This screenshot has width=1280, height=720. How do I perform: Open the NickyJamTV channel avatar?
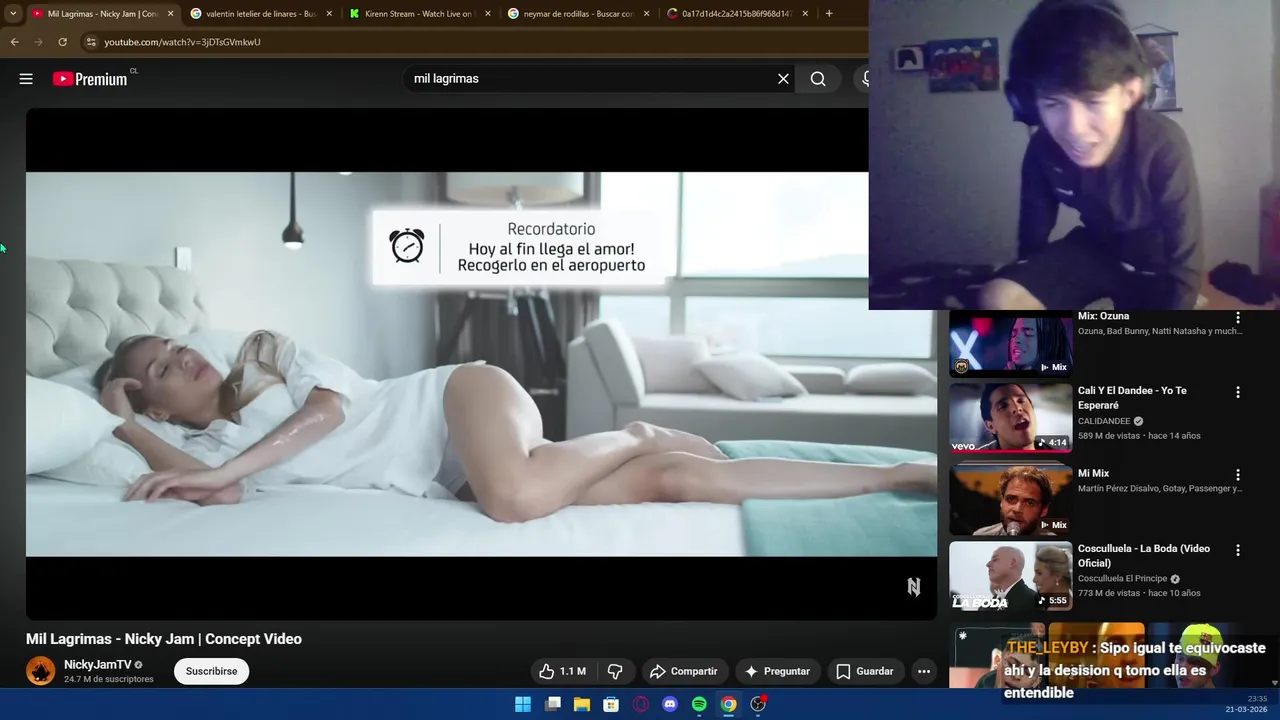click(40, 671)
